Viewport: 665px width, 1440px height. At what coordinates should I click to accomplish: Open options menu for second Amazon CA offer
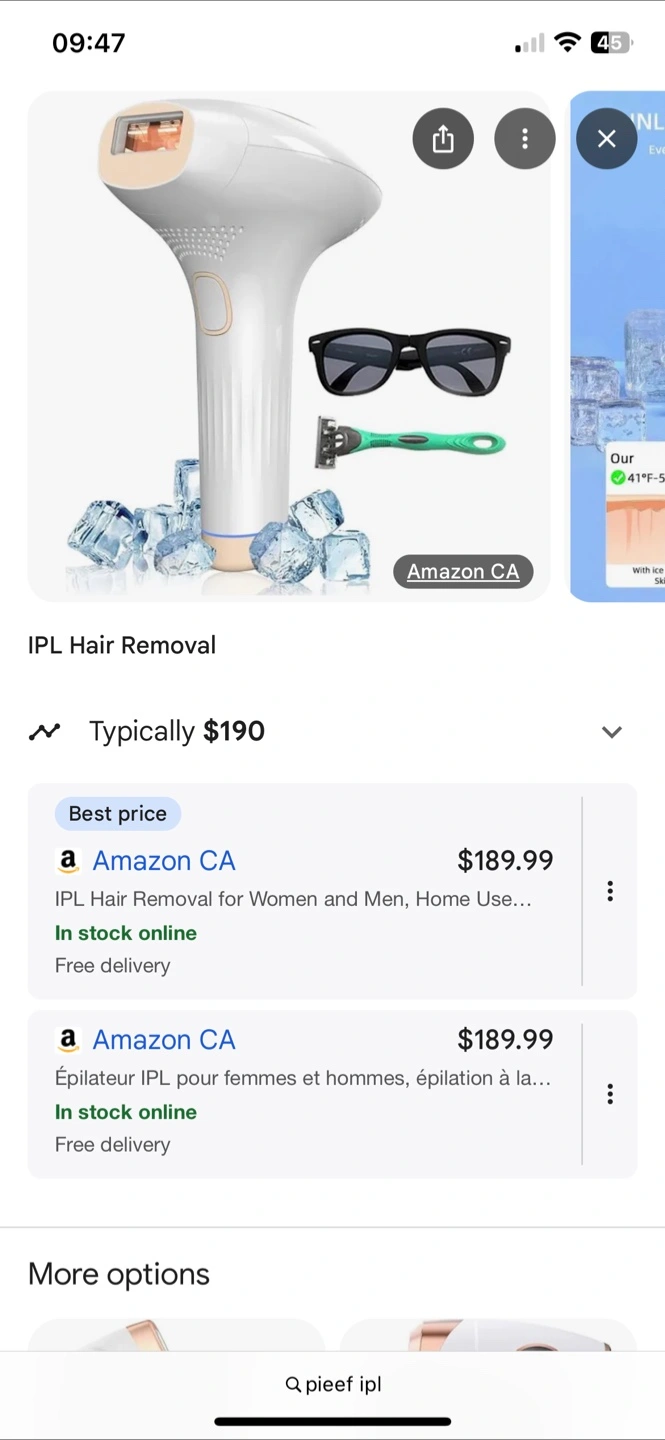(x=610, y=1094)
